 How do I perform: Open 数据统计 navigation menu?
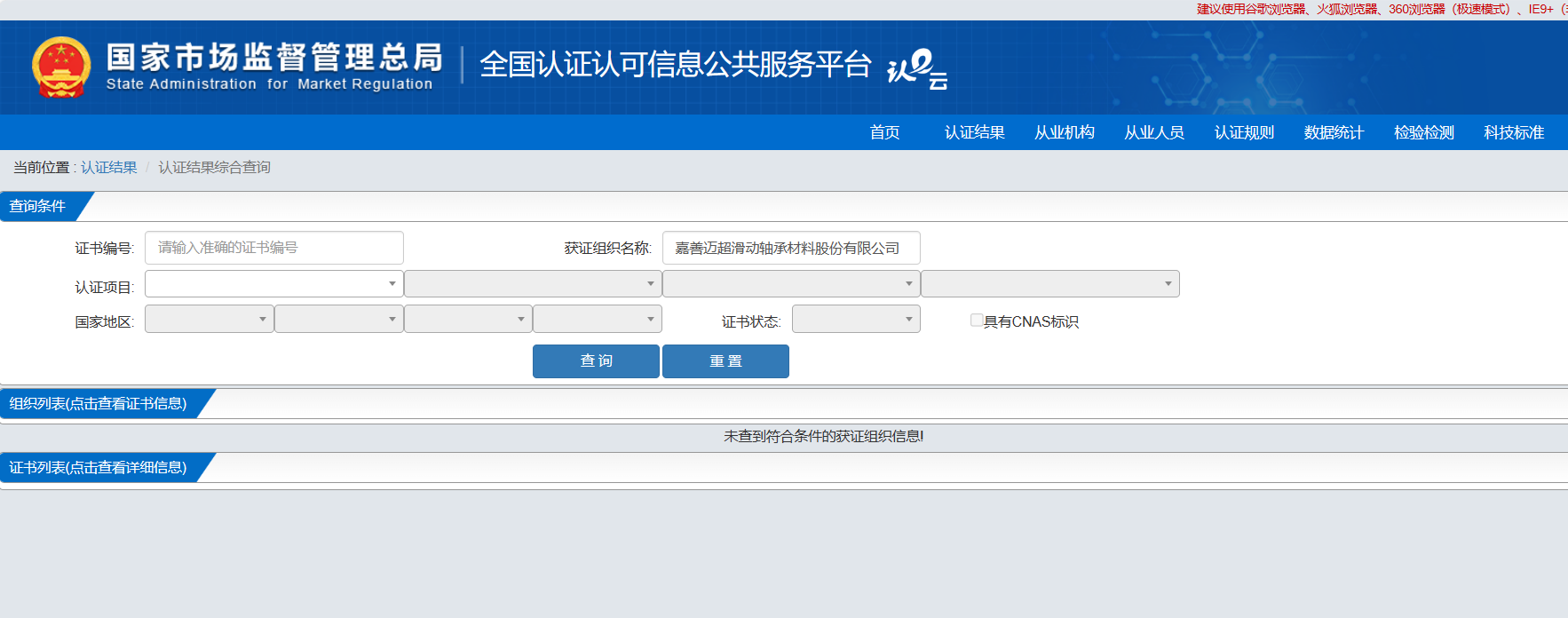pyautogui.click(x=1334, y=132)
